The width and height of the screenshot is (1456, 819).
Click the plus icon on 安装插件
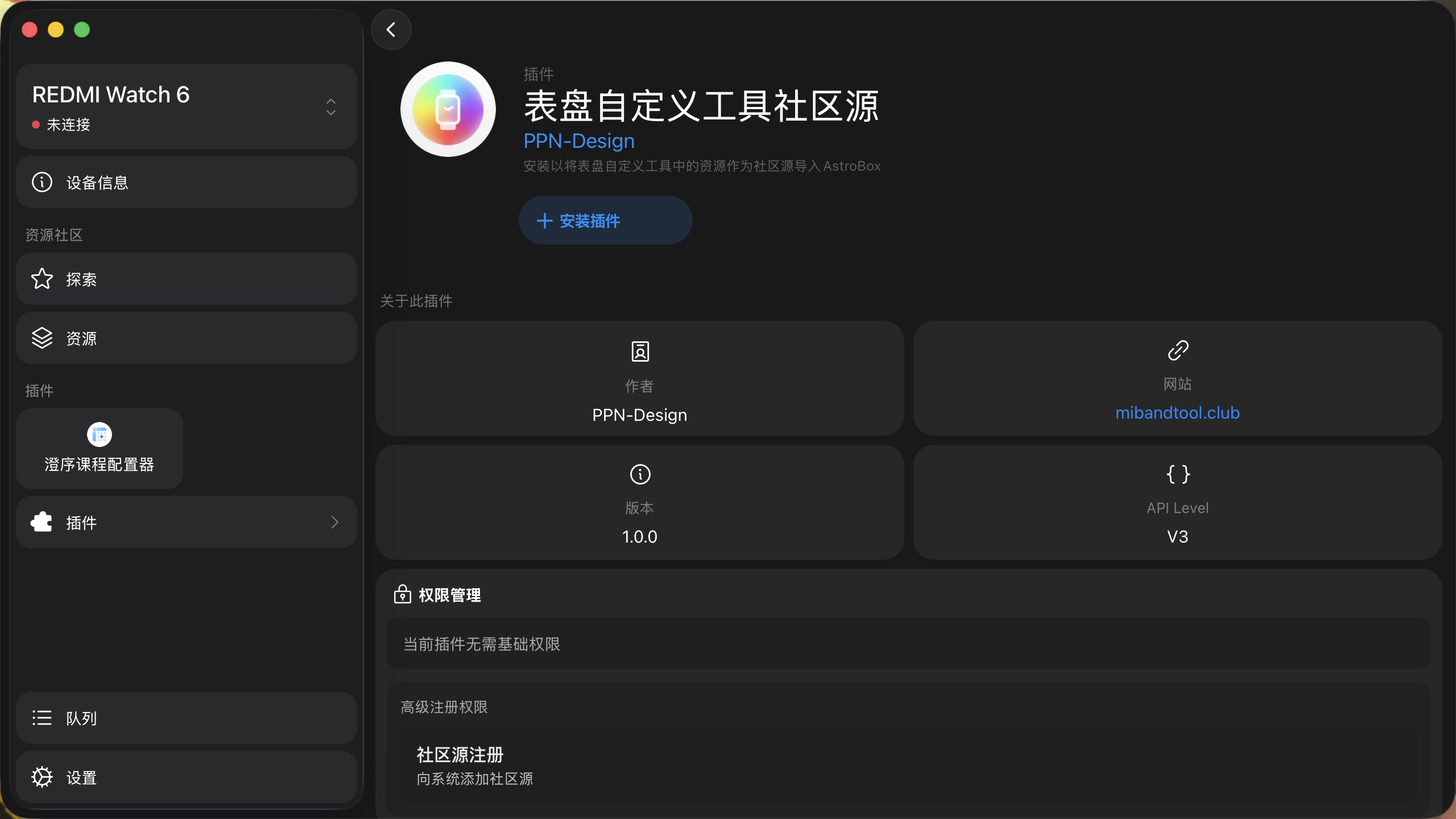[x=544, y=221]
